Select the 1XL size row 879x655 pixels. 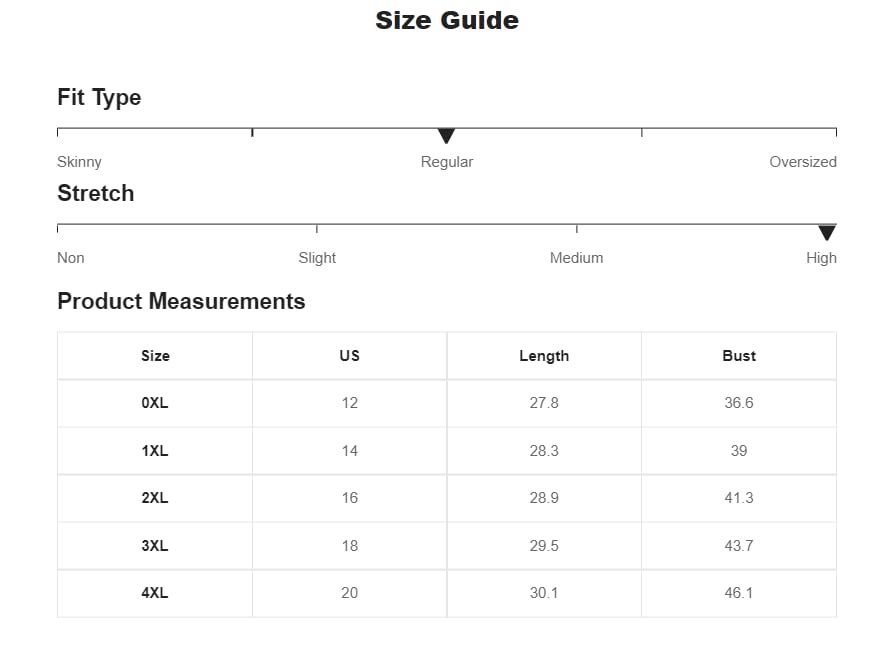click(x=155, y=451)
